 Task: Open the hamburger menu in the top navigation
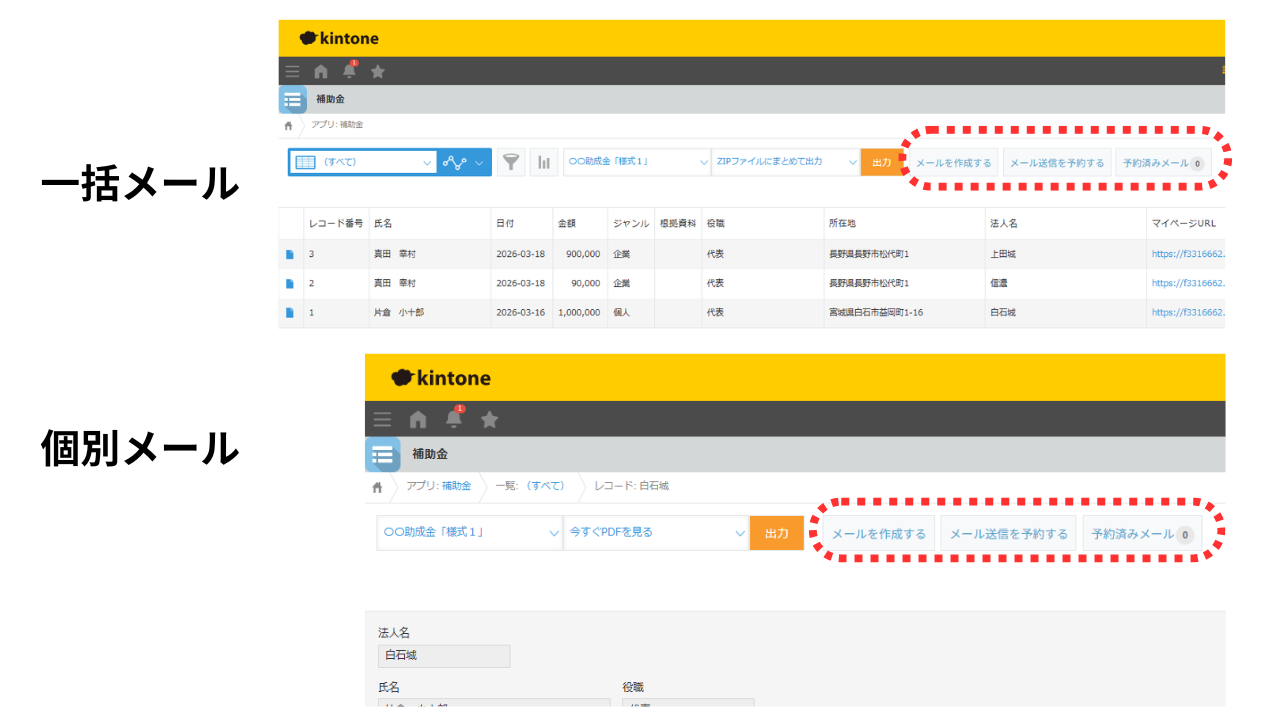click(292, 71)
